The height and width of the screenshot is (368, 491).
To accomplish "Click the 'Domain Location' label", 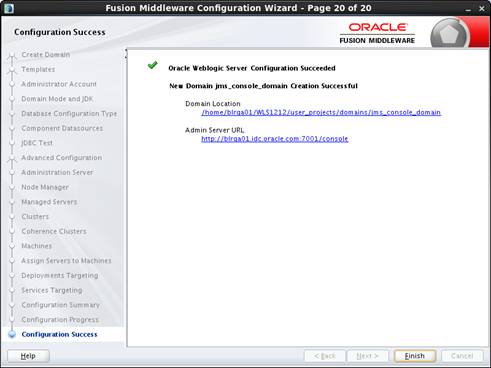I will [x=213, y=104].
